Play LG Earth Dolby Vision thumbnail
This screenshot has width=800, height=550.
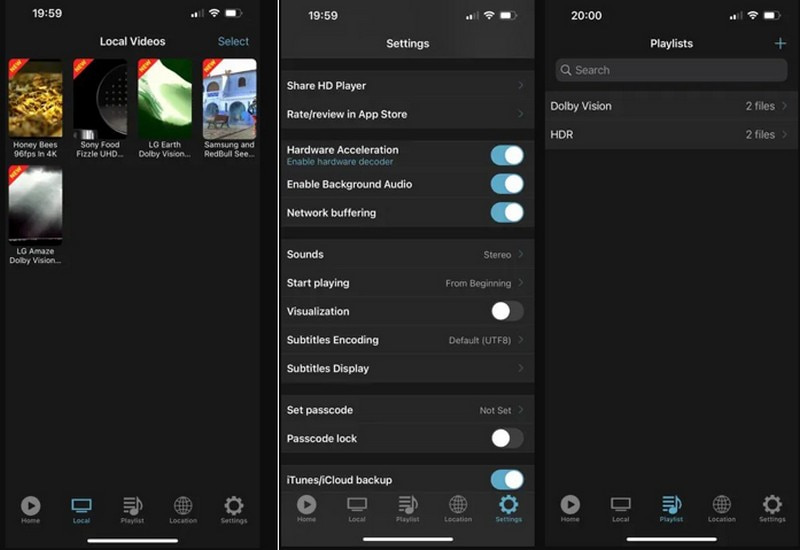(x=165, y=98)
